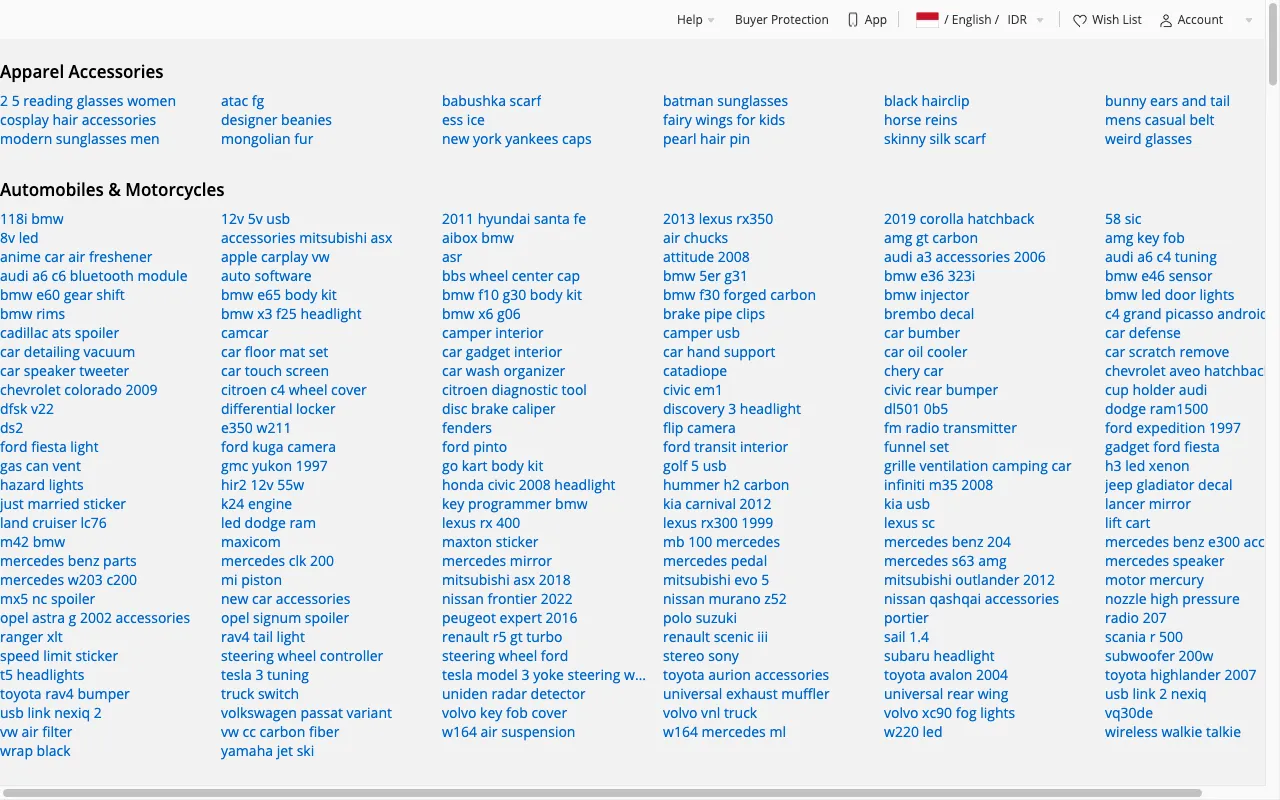
Task: Open 'designer beanies' link
Action: coord(276,120)
